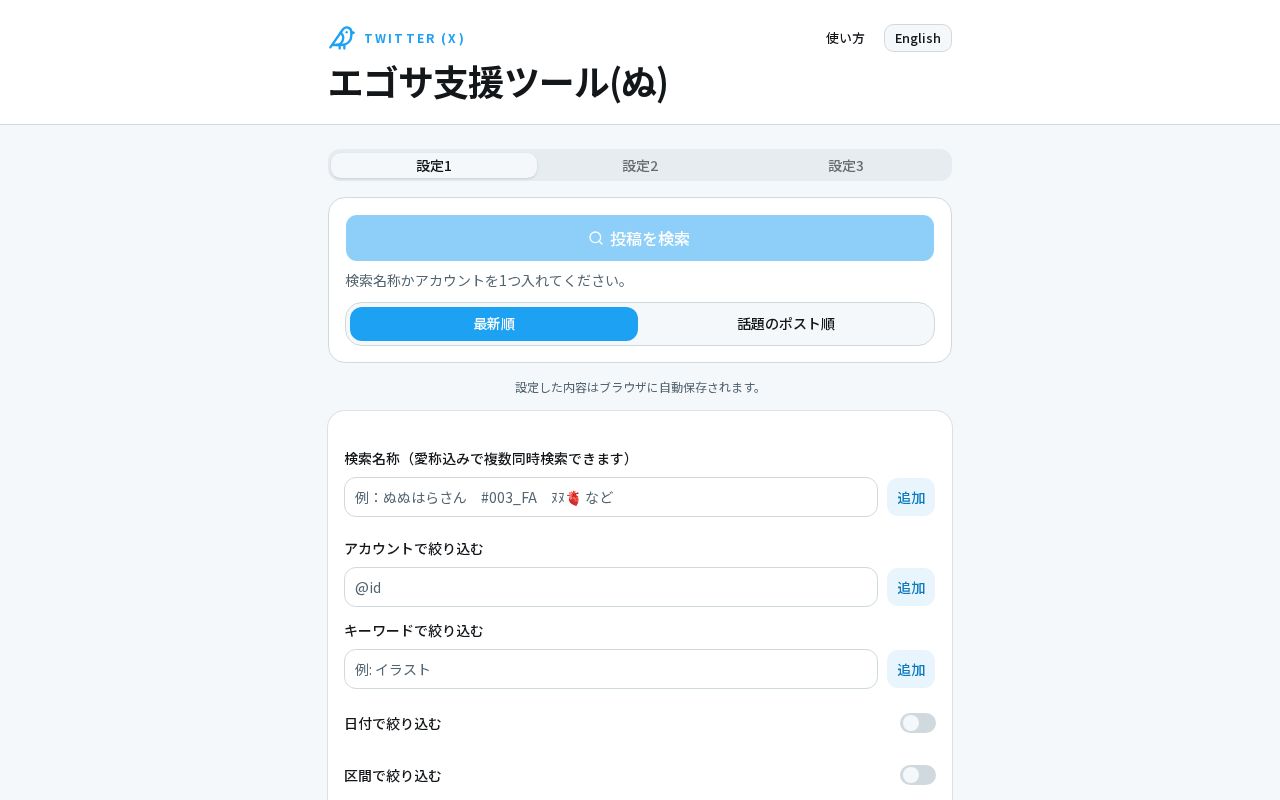Image resolution: width=1280 pixels, height=800 pixels.
Task: Click the エゴサ支援ツール(ぬ) title
Action: tap(498, 82)
